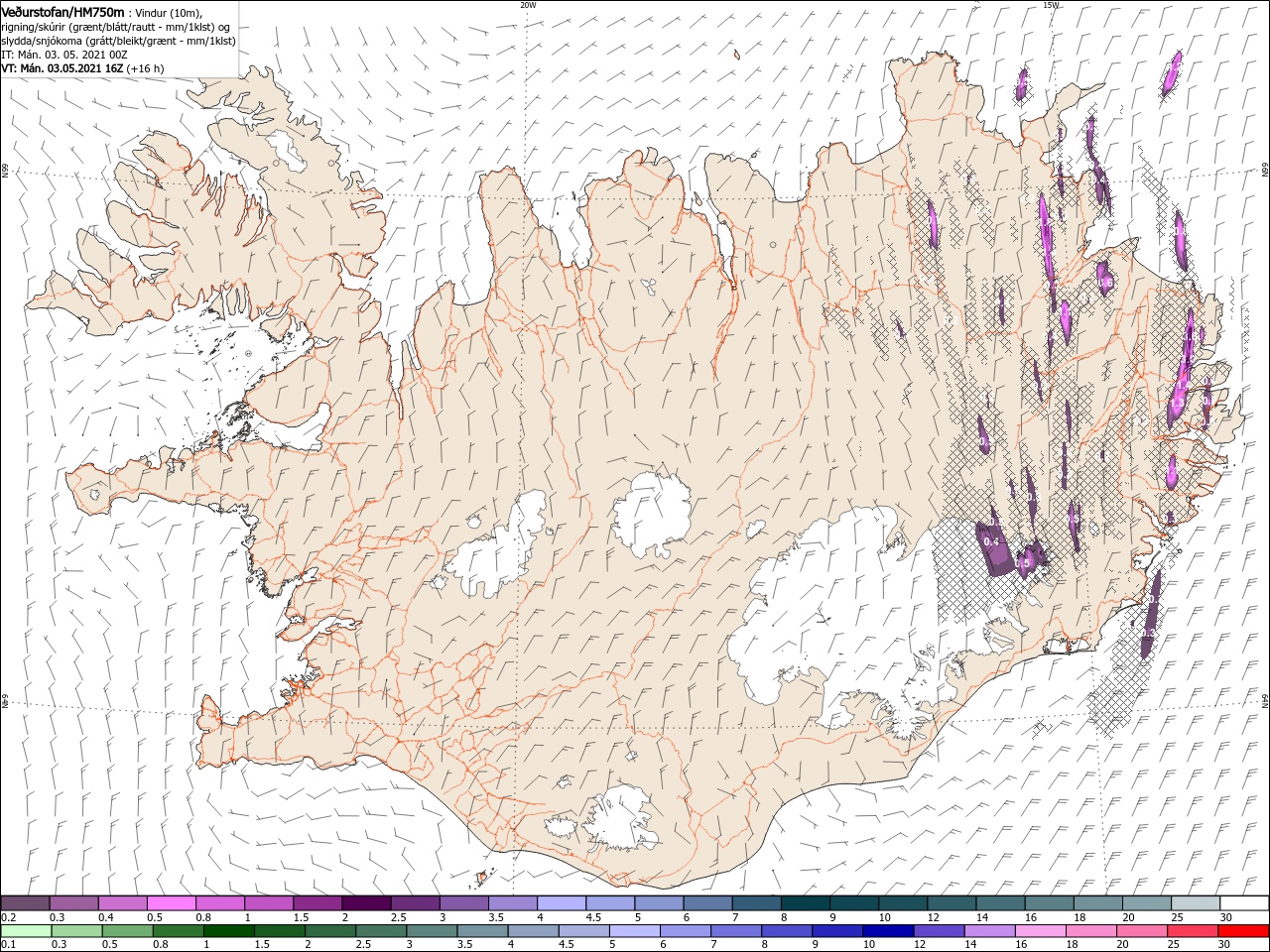Click the 'Veðurstofan/HM750m' title text

[63, 11]
